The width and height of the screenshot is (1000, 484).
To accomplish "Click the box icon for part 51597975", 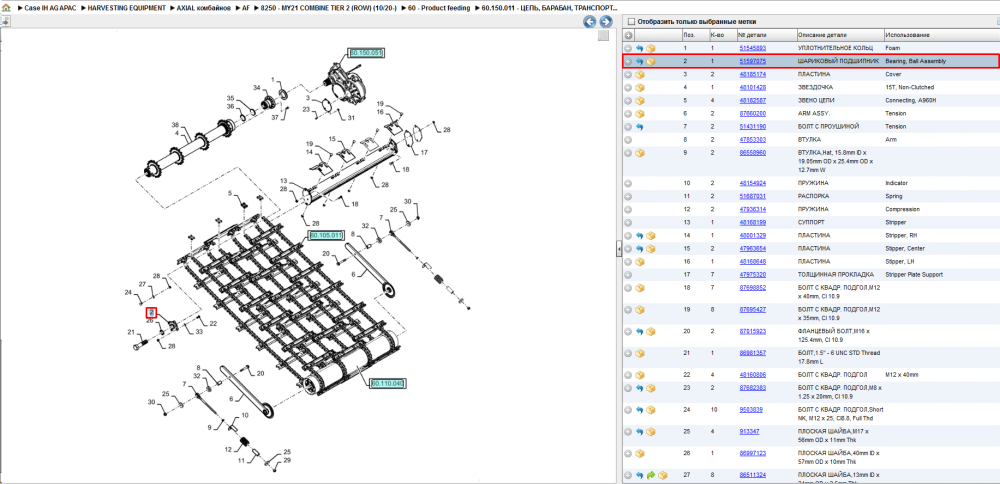I will click(x=651, y=62).
